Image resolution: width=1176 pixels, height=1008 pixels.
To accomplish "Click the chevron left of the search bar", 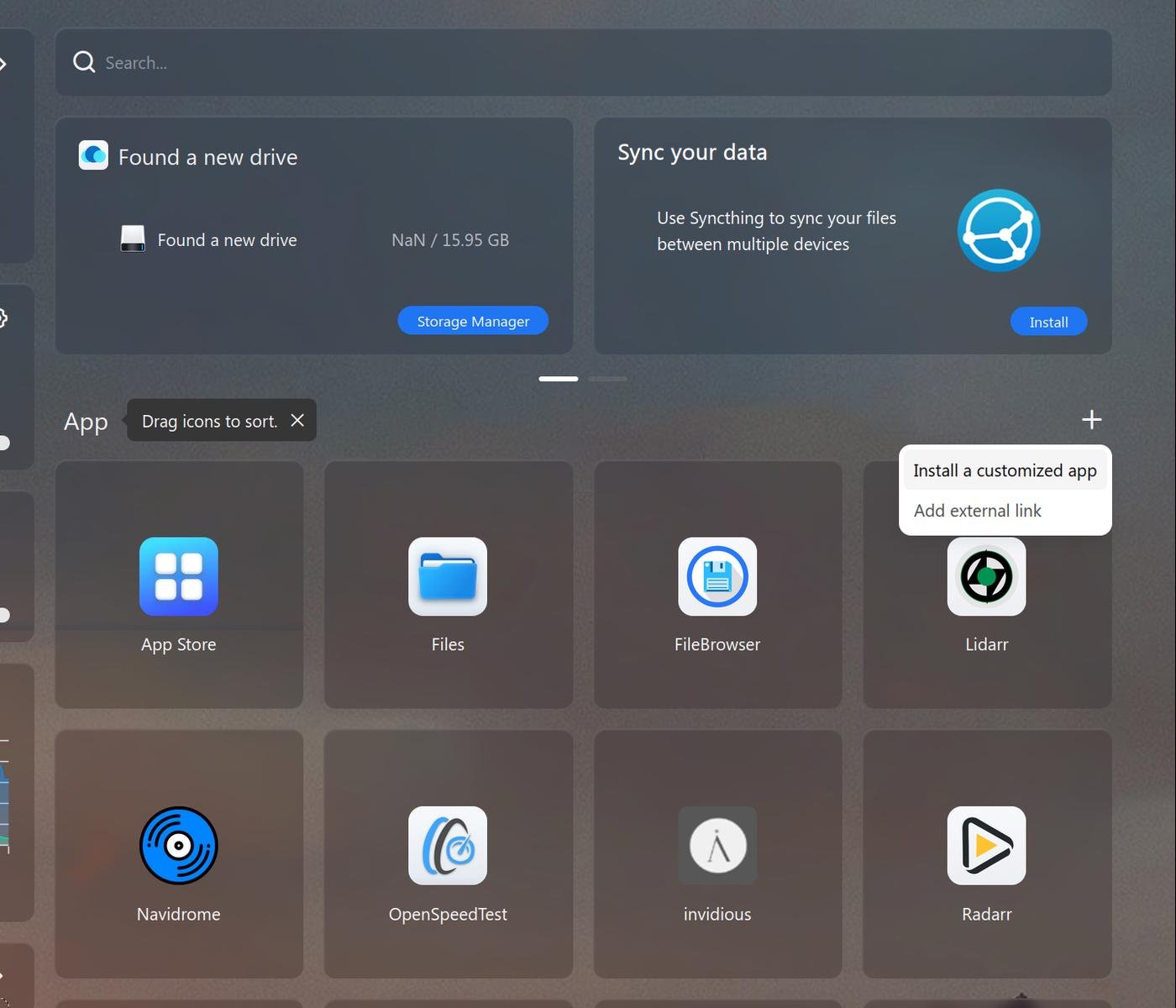I will [x=3, y=64].
